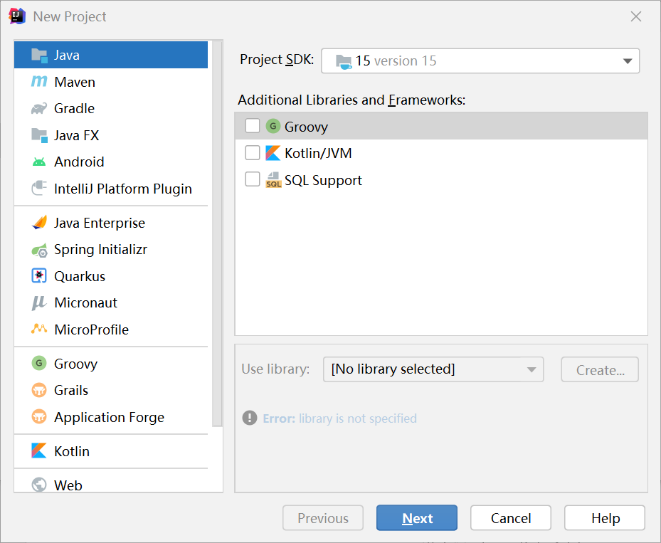Select Android project type
The height and width of the screenshot is (543, 661).
pos(111,162)
